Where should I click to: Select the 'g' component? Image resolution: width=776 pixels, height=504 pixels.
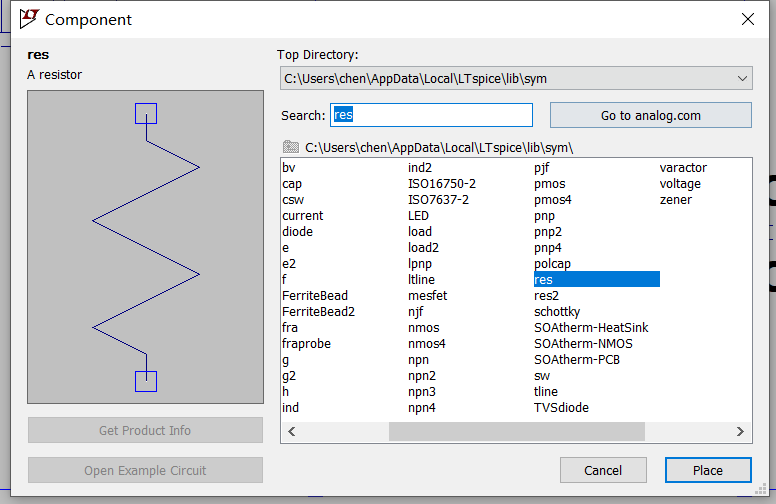click(286, 360)
